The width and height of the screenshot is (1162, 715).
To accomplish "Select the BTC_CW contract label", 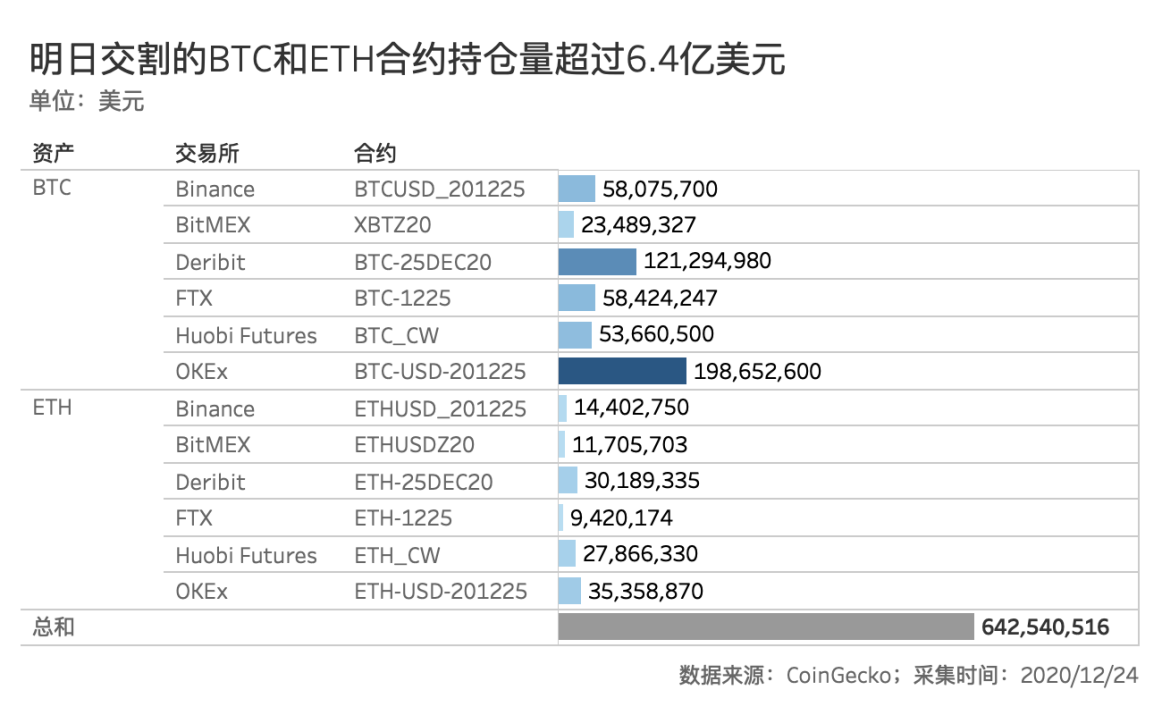I will coord(397,335).
